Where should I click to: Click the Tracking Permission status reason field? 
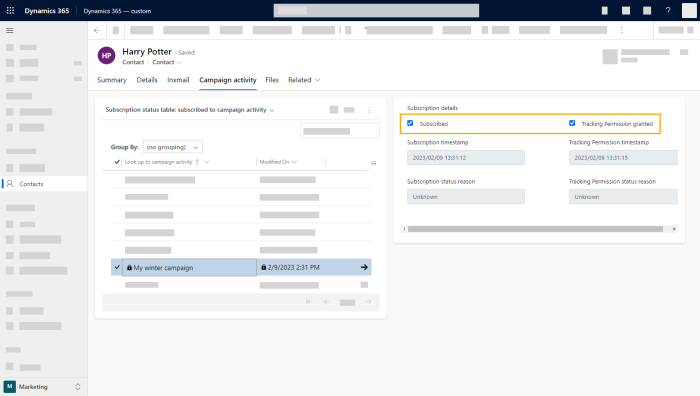tap(623, 196)
